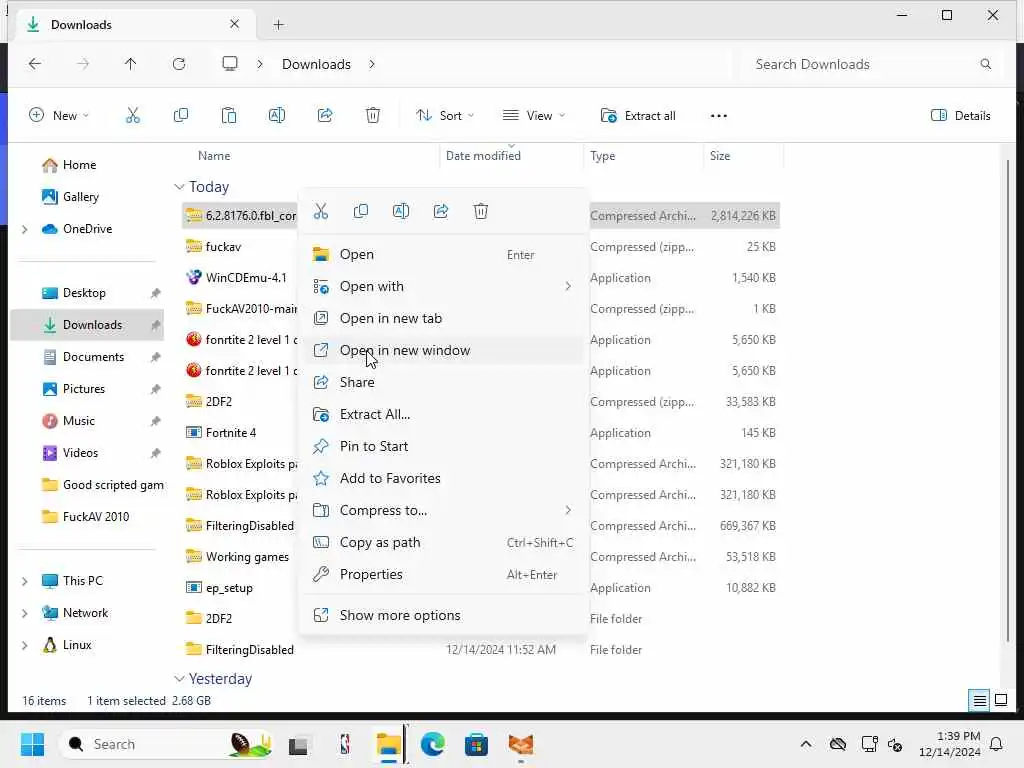
Task: Expand the Network tree node
Action: (x=25, y=613)
